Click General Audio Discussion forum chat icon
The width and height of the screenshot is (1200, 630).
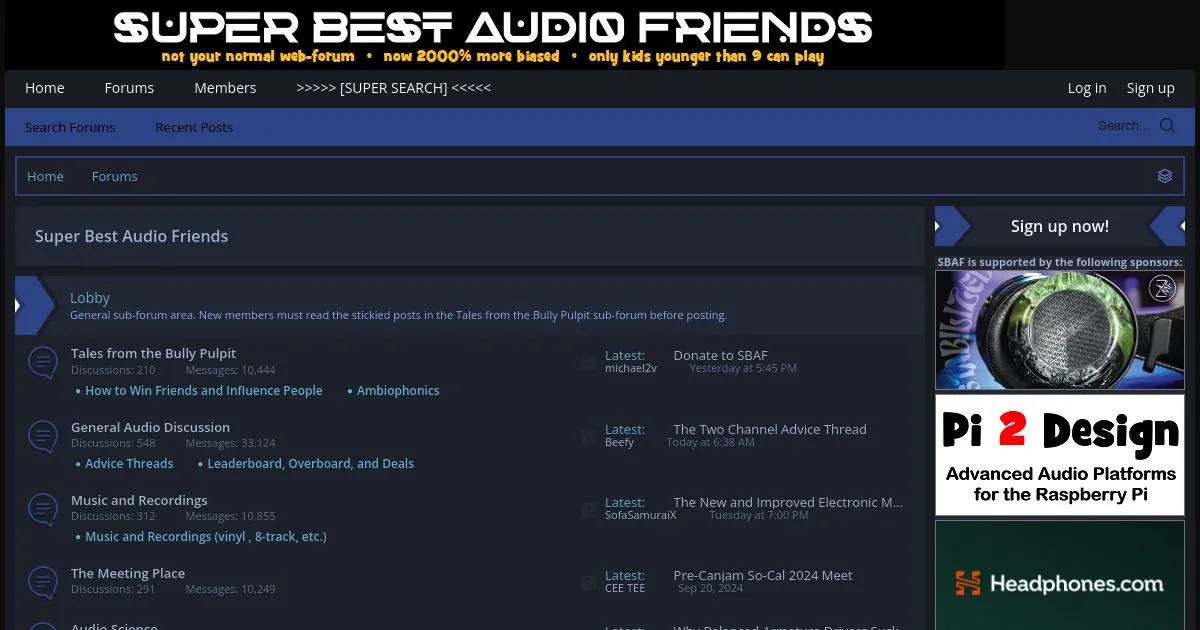(42, 436)
